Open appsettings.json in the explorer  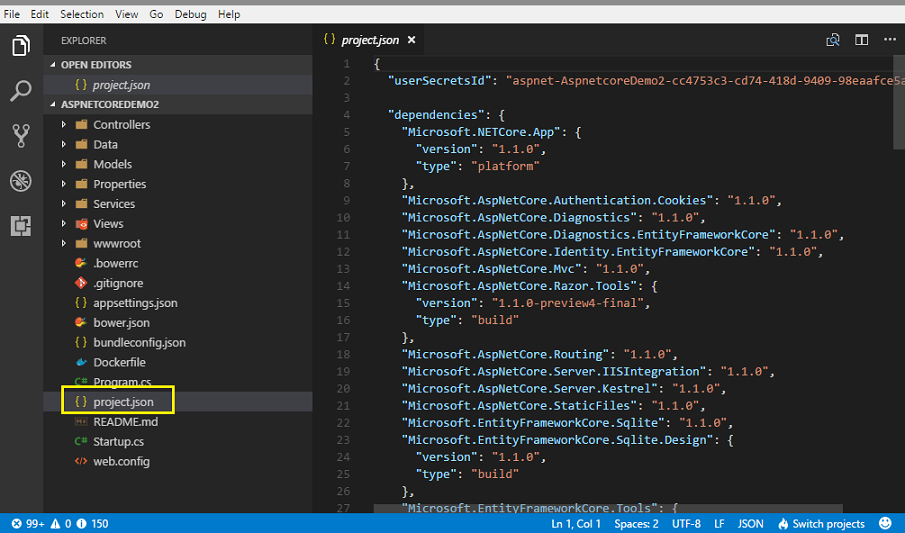point(135,303)
